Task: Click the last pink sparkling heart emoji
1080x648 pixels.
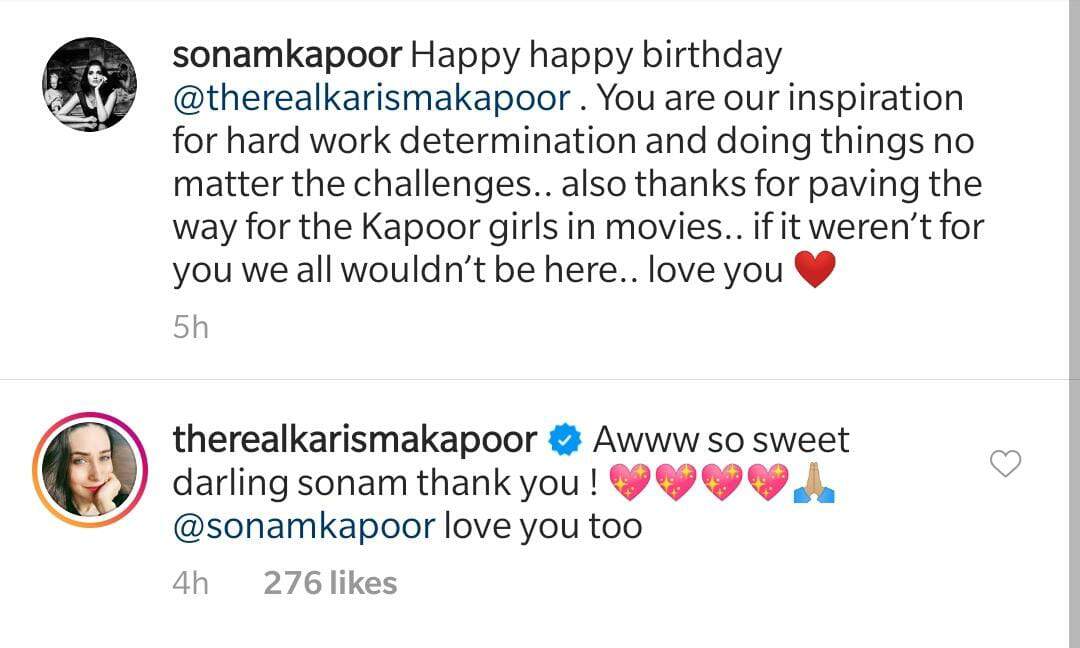Action: [x=767, y=483]
